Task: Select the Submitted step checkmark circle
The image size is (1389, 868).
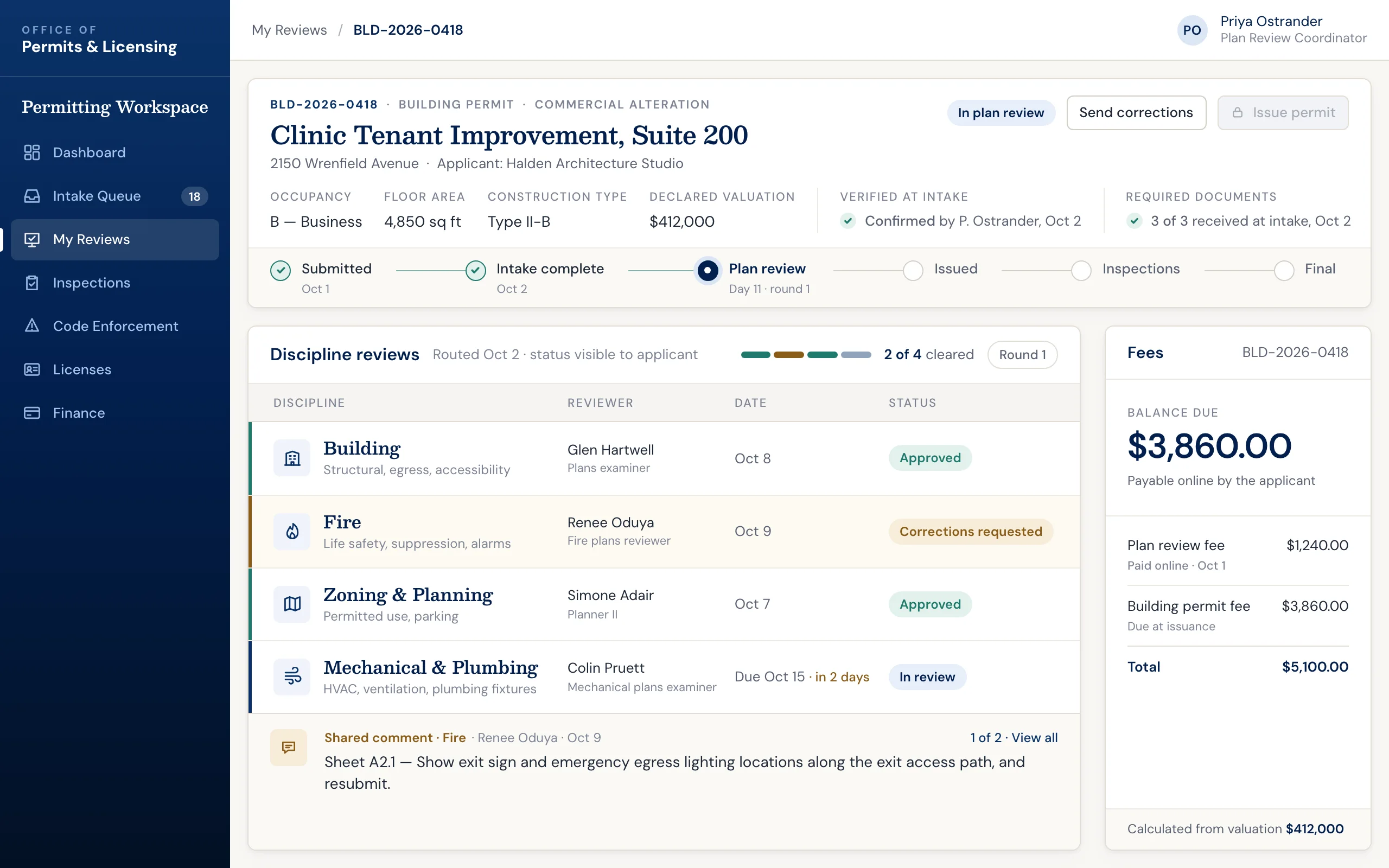Action: [281, 270]
